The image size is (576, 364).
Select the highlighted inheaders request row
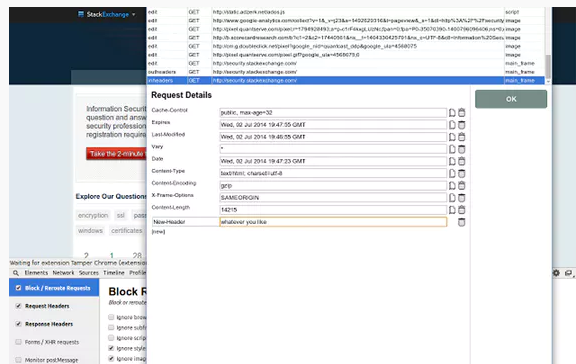click(345, 80)
